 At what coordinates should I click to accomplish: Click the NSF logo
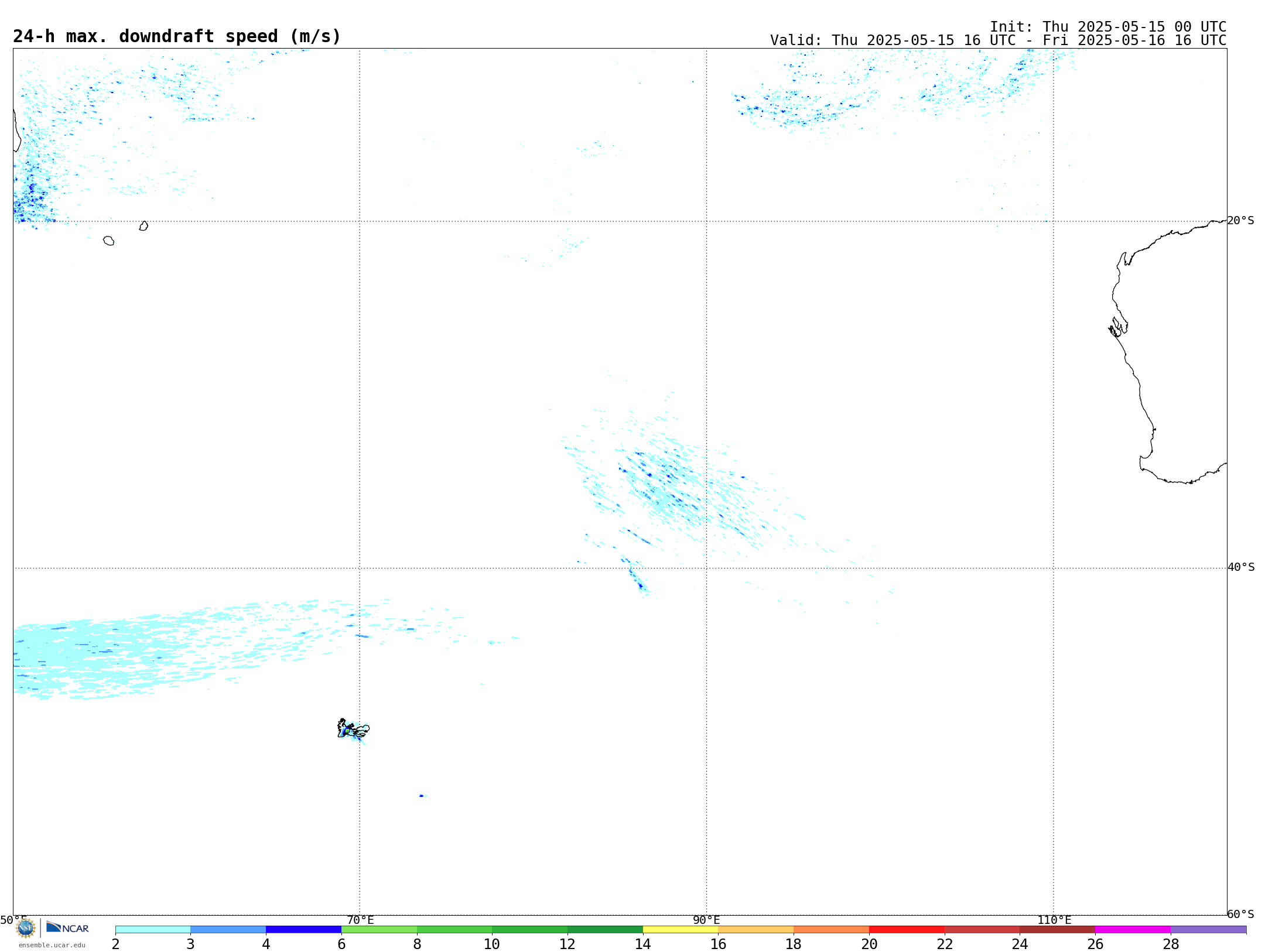(x=26, y=928)
